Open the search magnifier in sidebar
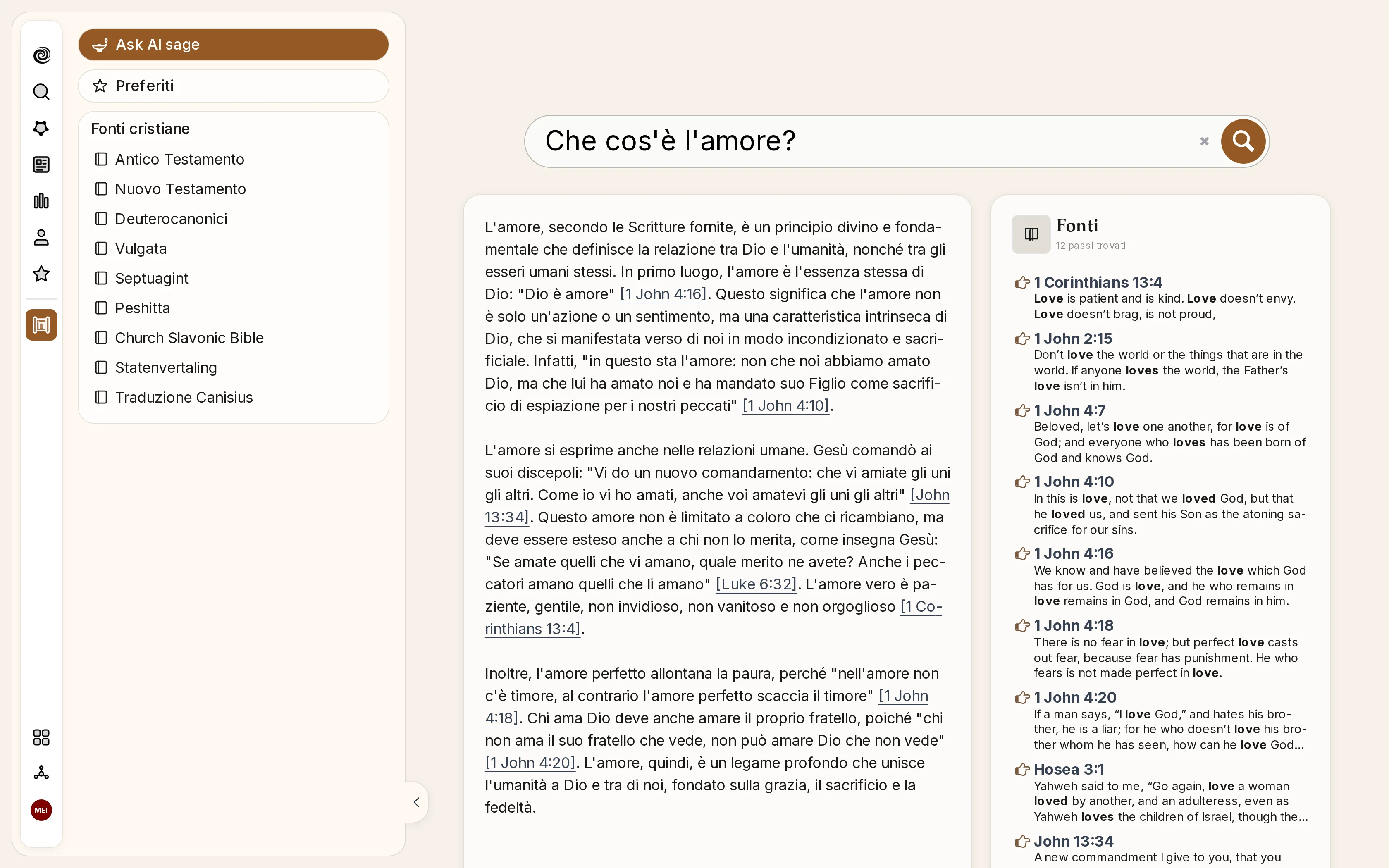This screenshot has height=868, width=1389. point(41,92)
